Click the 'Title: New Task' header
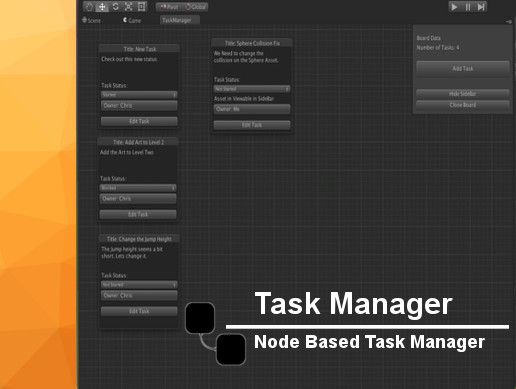516x389 pixels. (139, 49)
